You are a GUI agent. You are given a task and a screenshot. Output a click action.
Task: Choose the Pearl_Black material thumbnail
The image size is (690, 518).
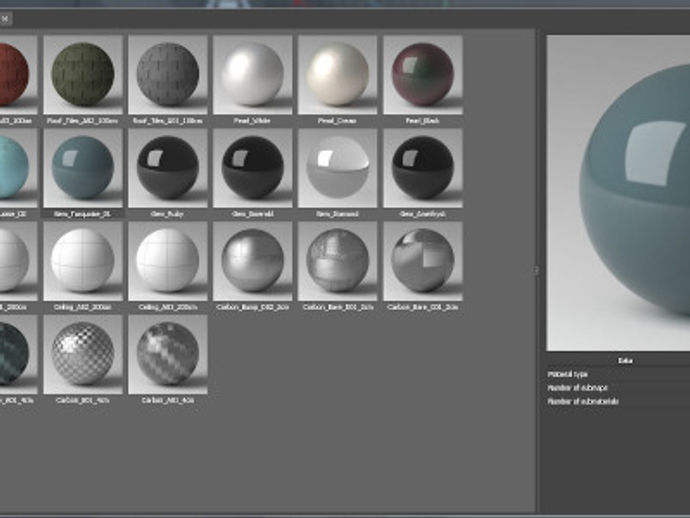[x=423, y=75]
